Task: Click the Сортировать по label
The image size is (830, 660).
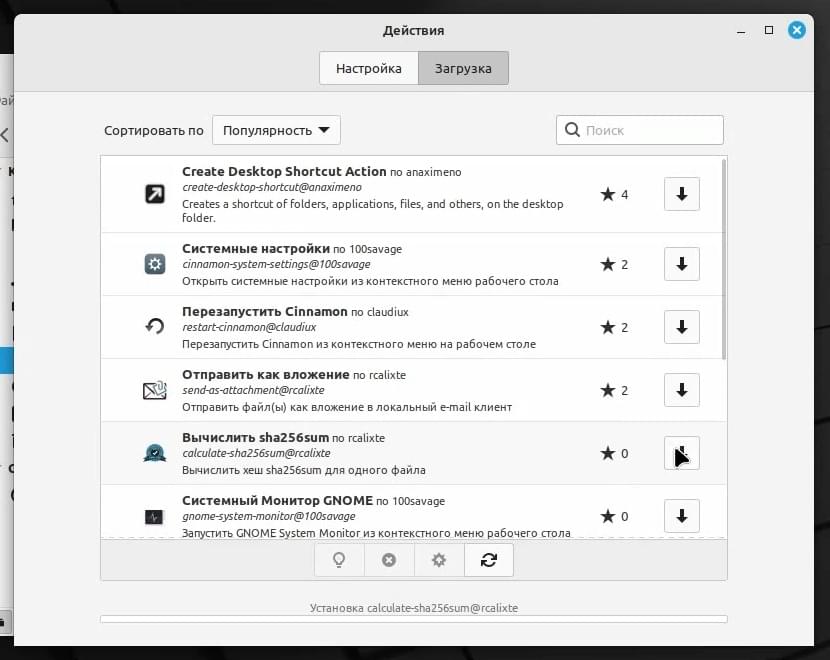Action: point(154,130)
